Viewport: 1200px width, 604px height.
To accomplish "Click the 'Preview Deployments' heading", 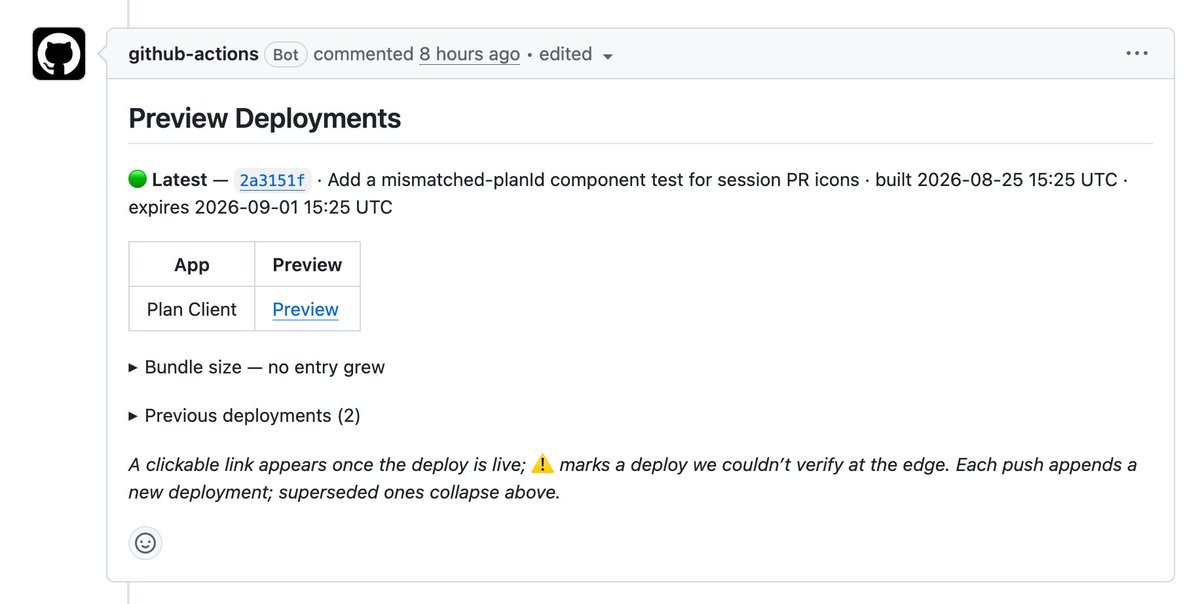I will [265, 118].
